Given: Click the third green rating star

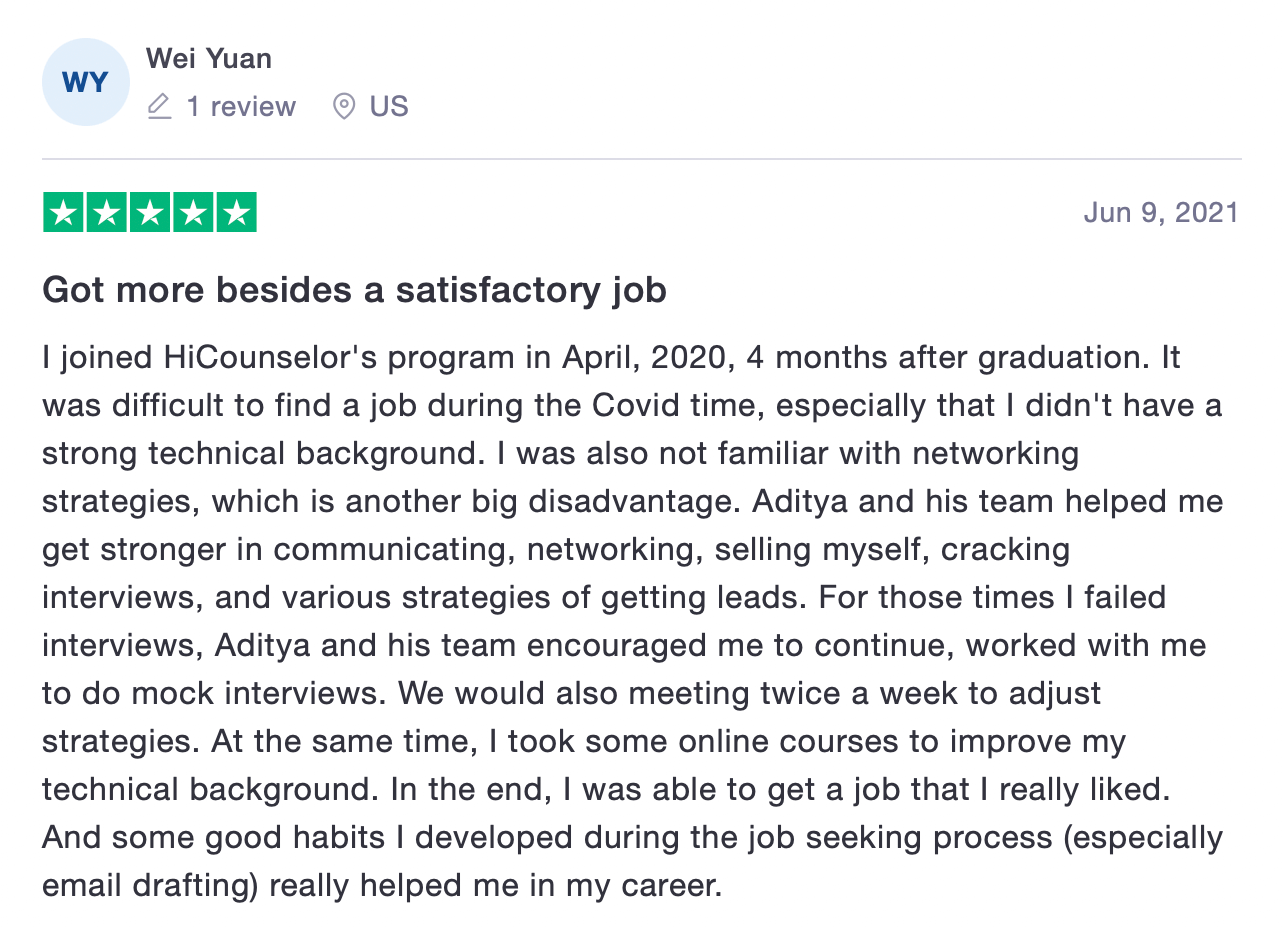Looking at the screenshot, I should pyautogui.click(x=150, y=212).
